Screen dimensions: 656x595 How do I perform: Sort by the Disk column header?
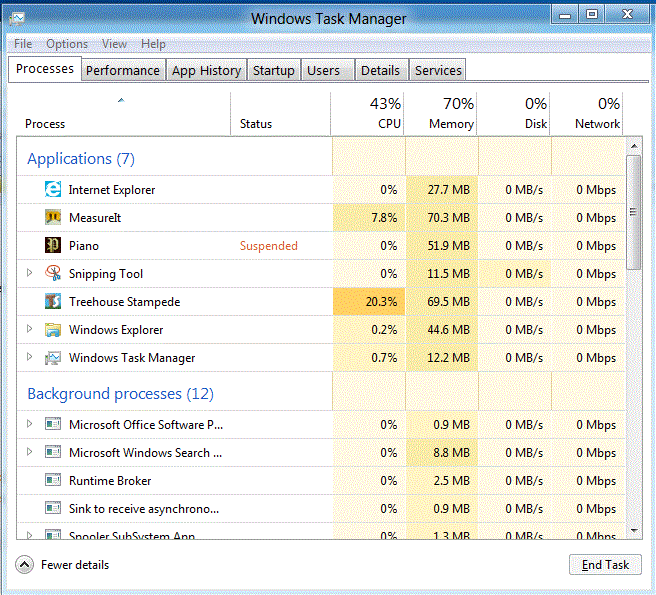click(513, 114)
